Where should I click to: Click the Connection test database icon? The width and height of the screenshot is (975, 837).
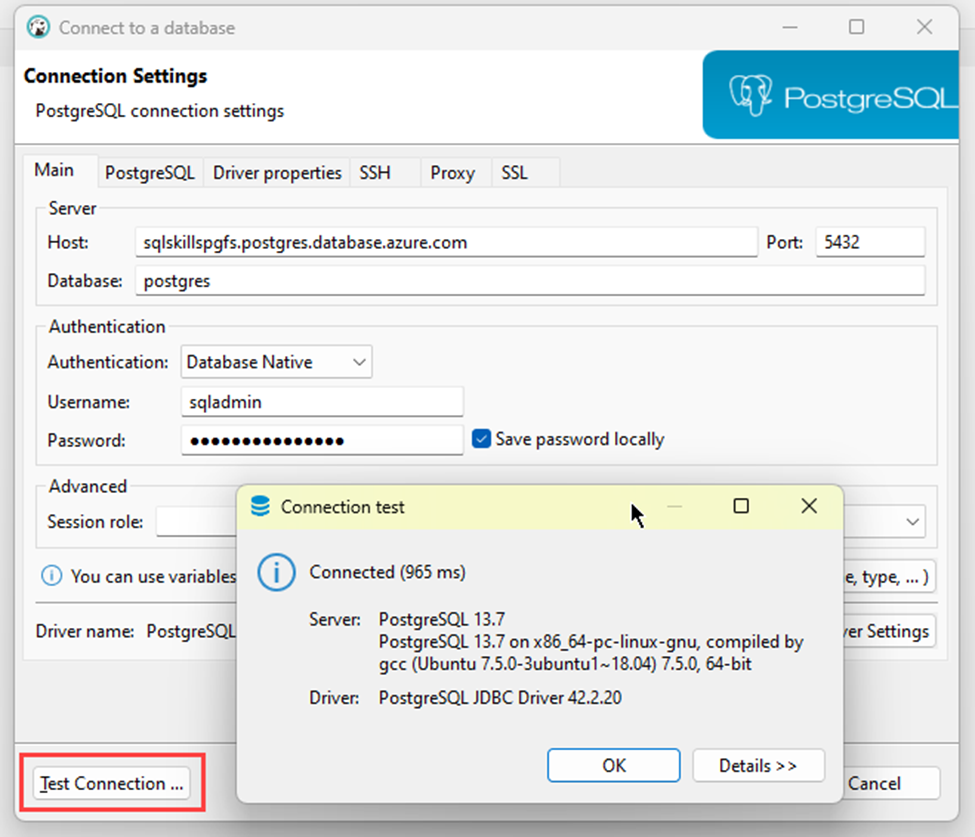260,507
